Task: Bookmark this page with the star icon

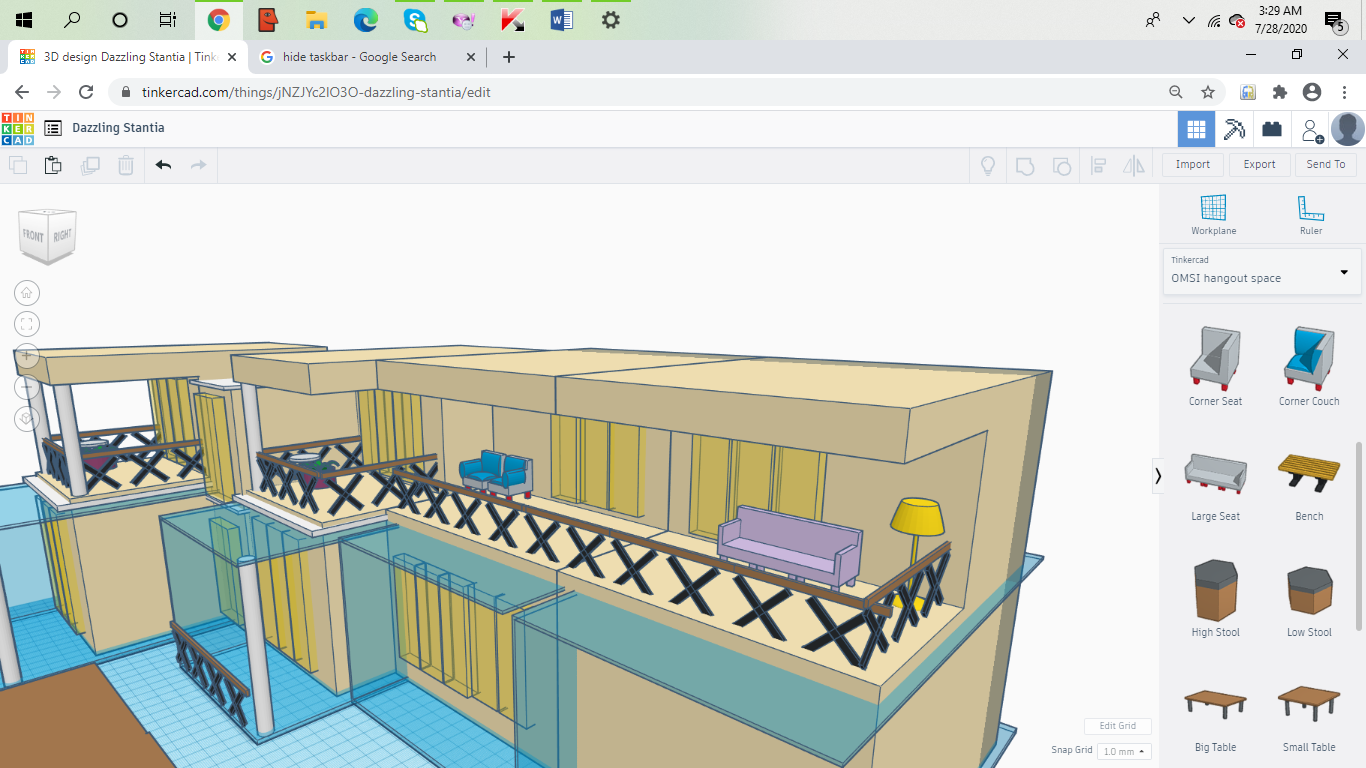Action: (1208, 92)
